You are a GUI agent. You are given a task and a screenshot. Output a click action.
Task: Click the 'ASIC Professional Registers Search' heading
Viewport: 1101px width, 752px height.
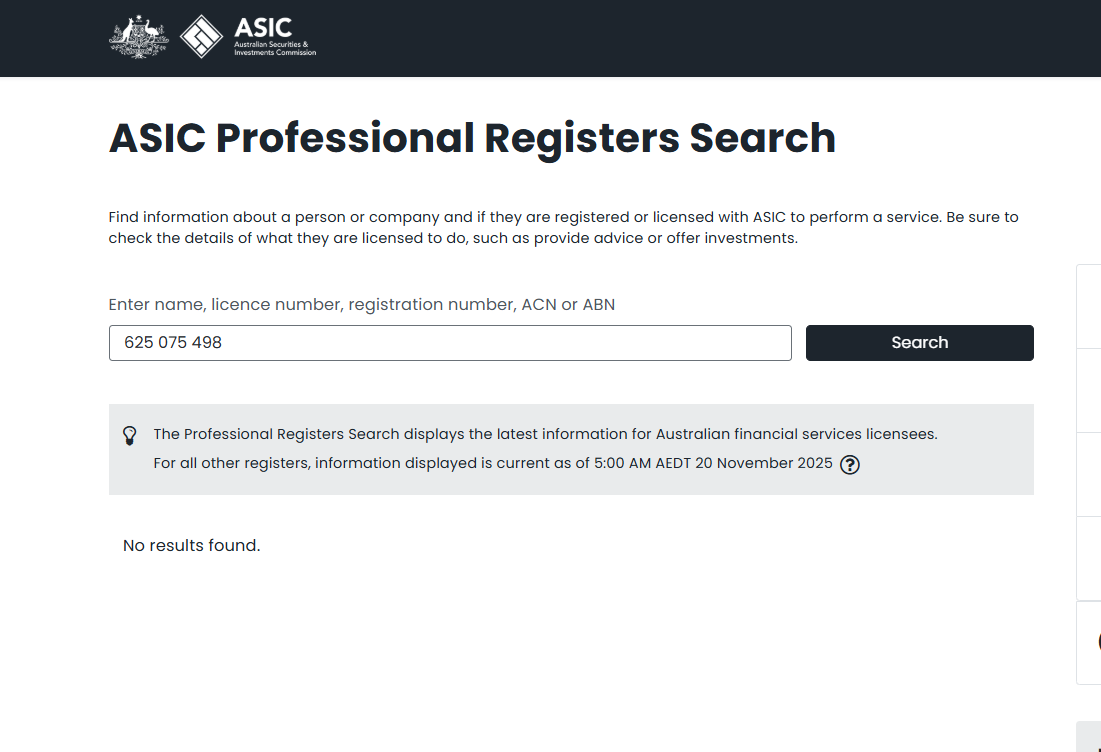coord(472,138)
